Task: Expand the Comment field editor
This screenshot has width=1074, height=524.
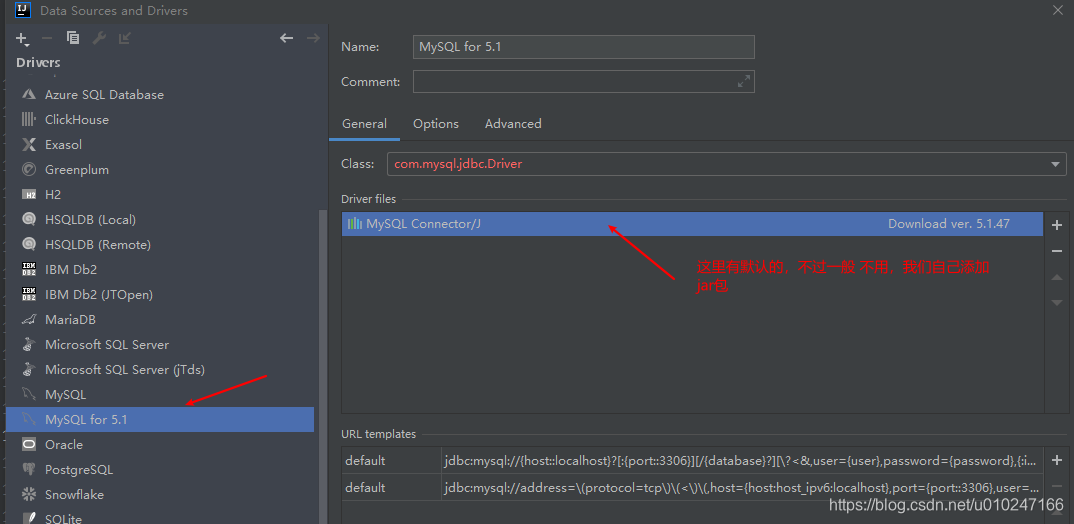Action: (x=743, y=82)
